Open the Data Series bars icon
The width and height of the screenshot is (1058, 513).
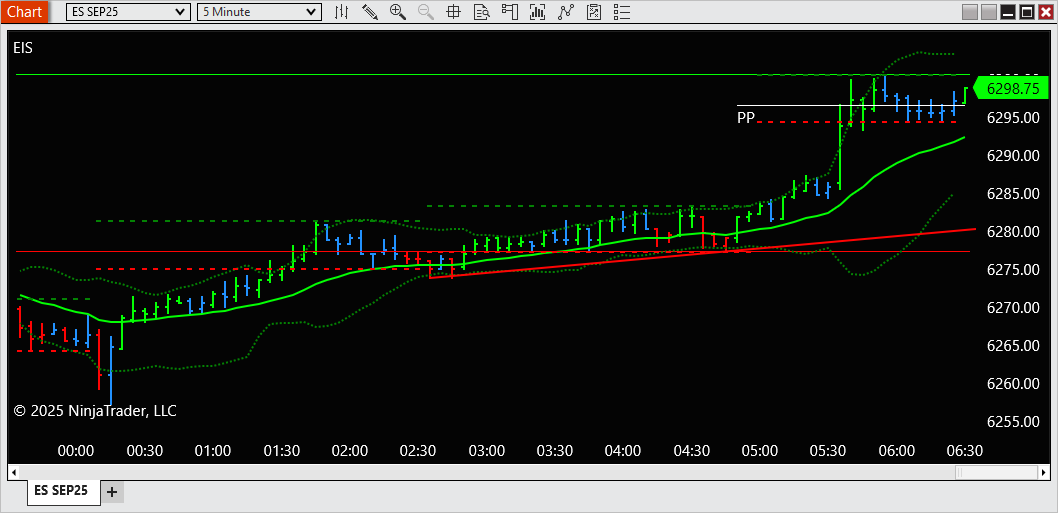pyautogui.click(x=538, y=11)
